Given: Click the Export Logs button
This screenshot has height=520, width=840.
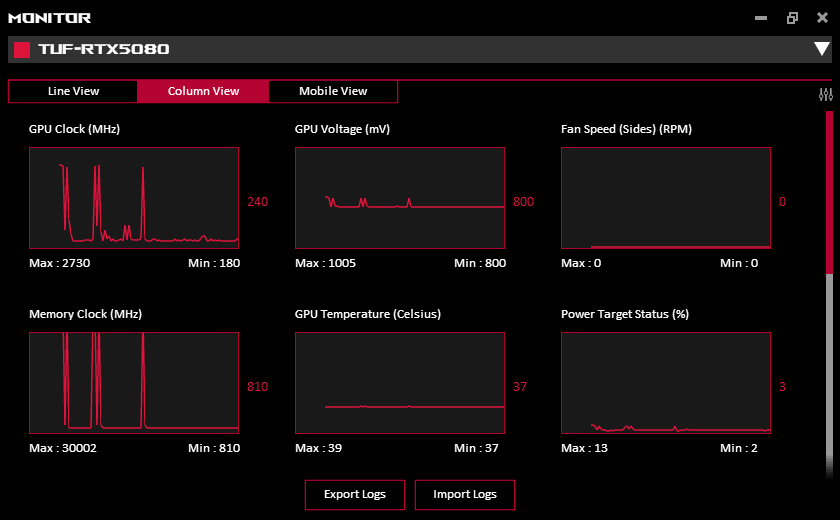Looking at the screenshot, I should [355, 494].
